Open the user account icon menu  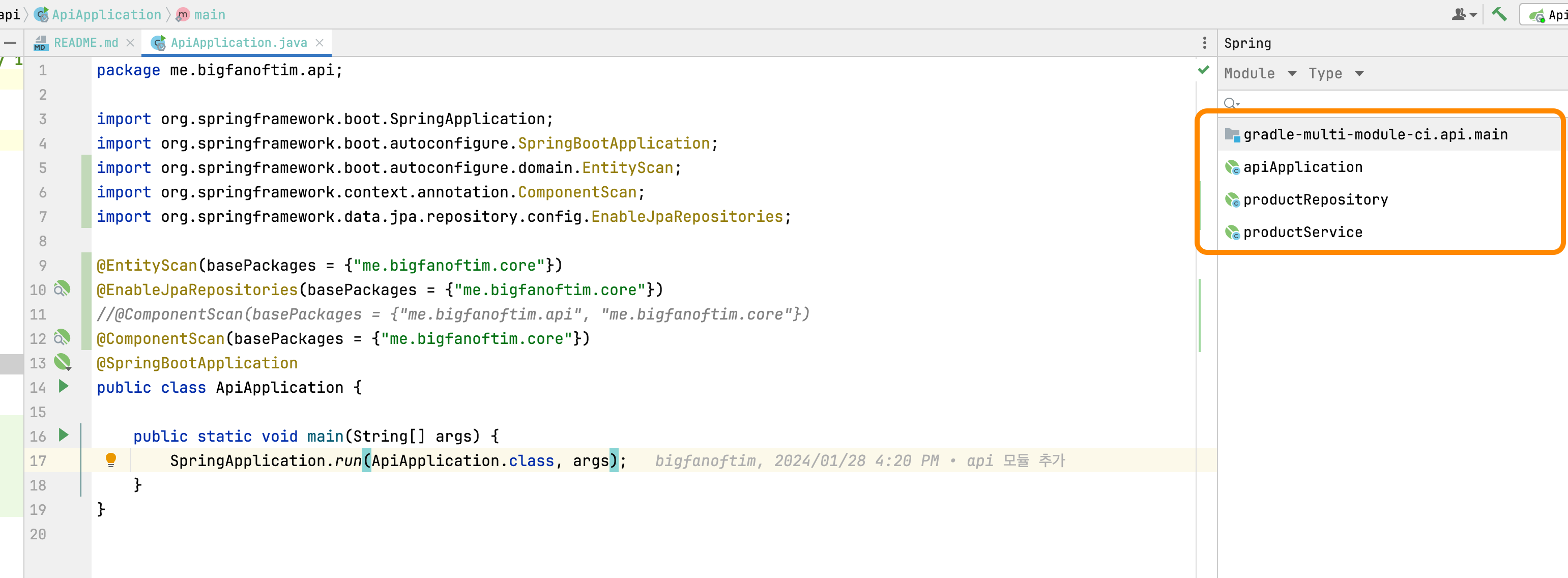pyautogui.click(x=1463, y=14)
